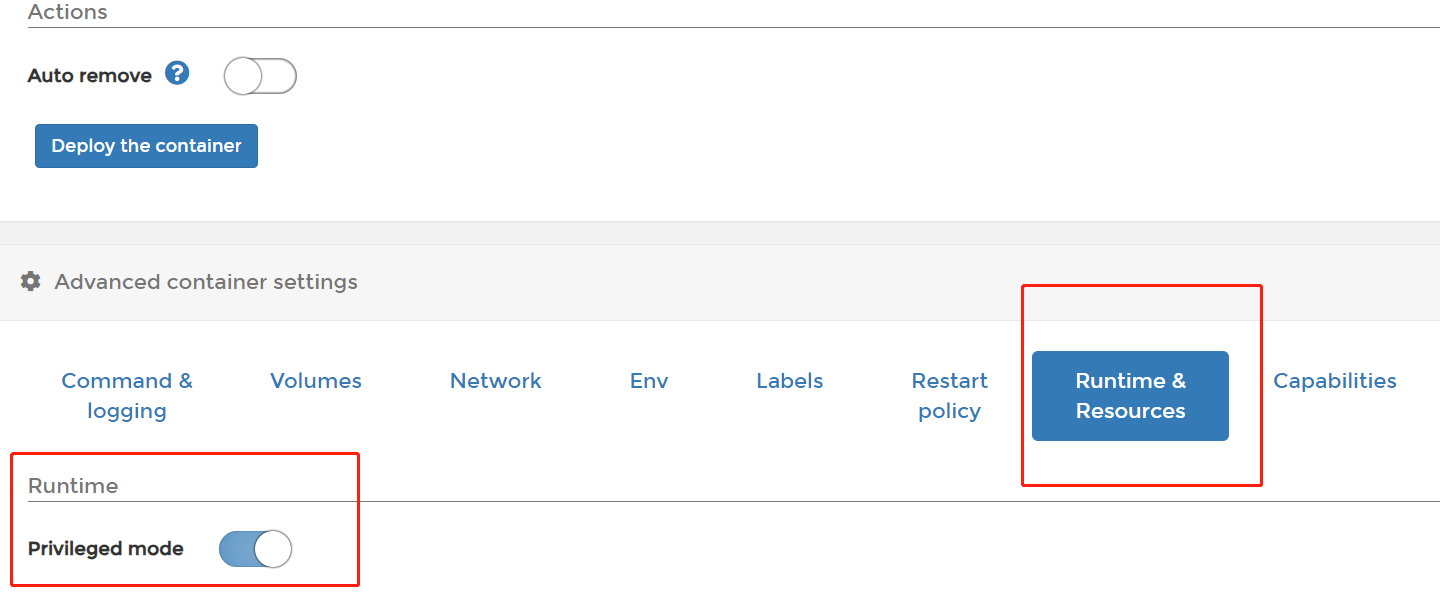Open the Capabilities tab
Screen dimensions: 1440x597
[x=1334, y=381]
